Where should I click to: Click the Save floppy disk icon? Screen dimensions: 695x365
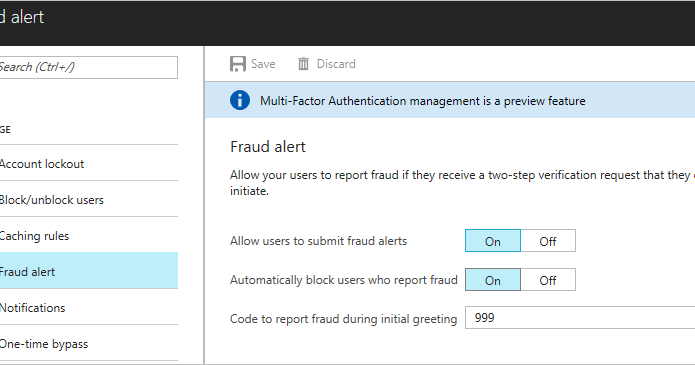[238, 64]
